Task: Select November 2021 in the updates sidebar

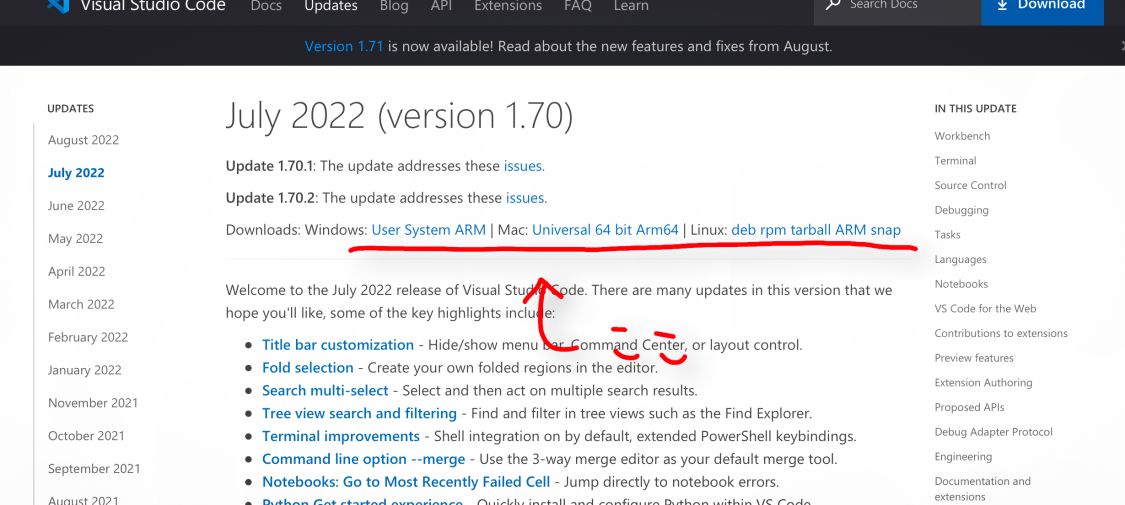Action: [93, 403]
